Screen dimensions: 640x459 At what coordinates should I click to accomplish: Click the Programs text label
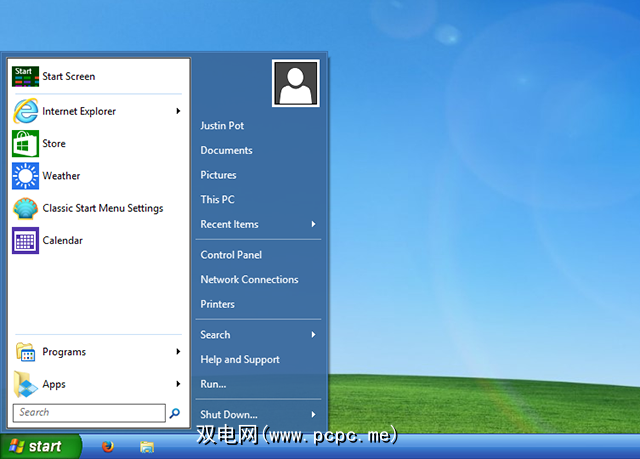point(64,352)
